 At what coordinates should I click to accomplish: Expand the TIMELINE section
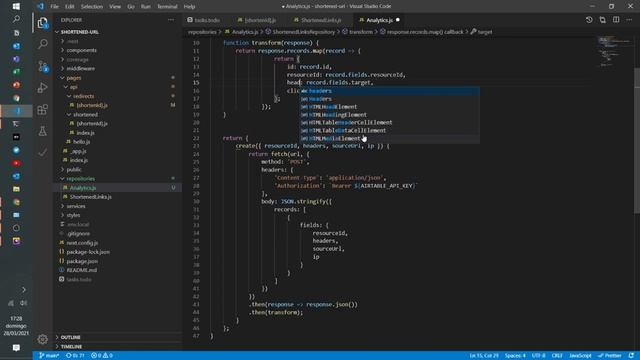(x=71, y=346)
